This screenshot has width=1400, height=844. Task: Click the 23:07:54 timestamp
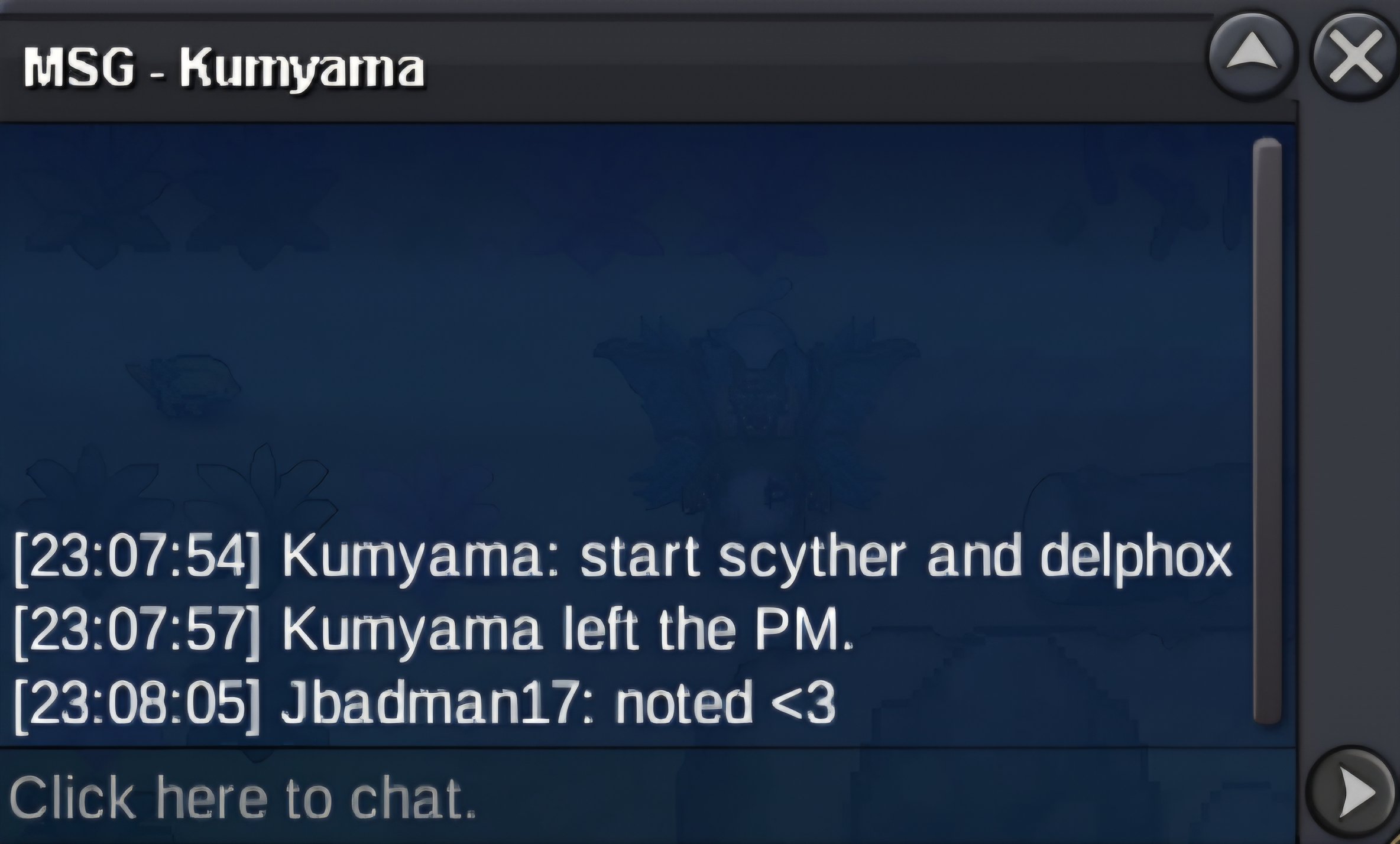pos(137,559)
